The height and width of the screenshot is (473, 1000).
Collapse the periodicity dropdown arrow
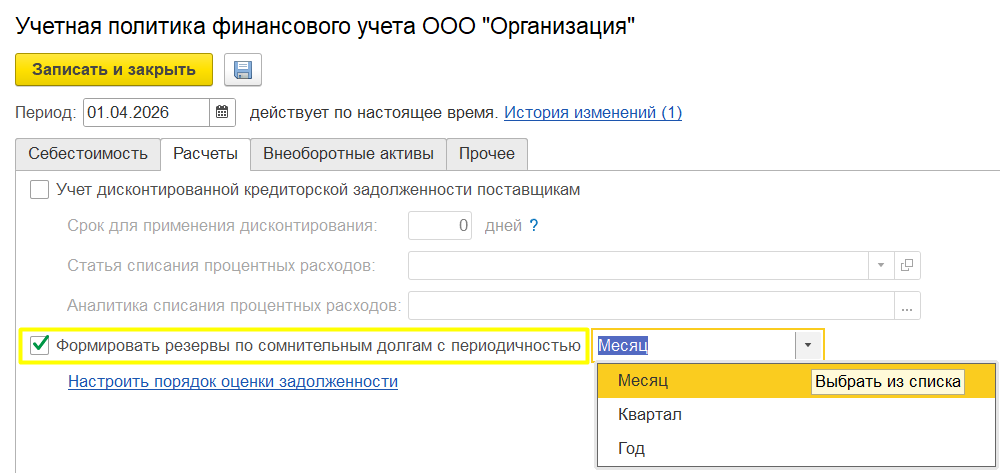(808, 345)
